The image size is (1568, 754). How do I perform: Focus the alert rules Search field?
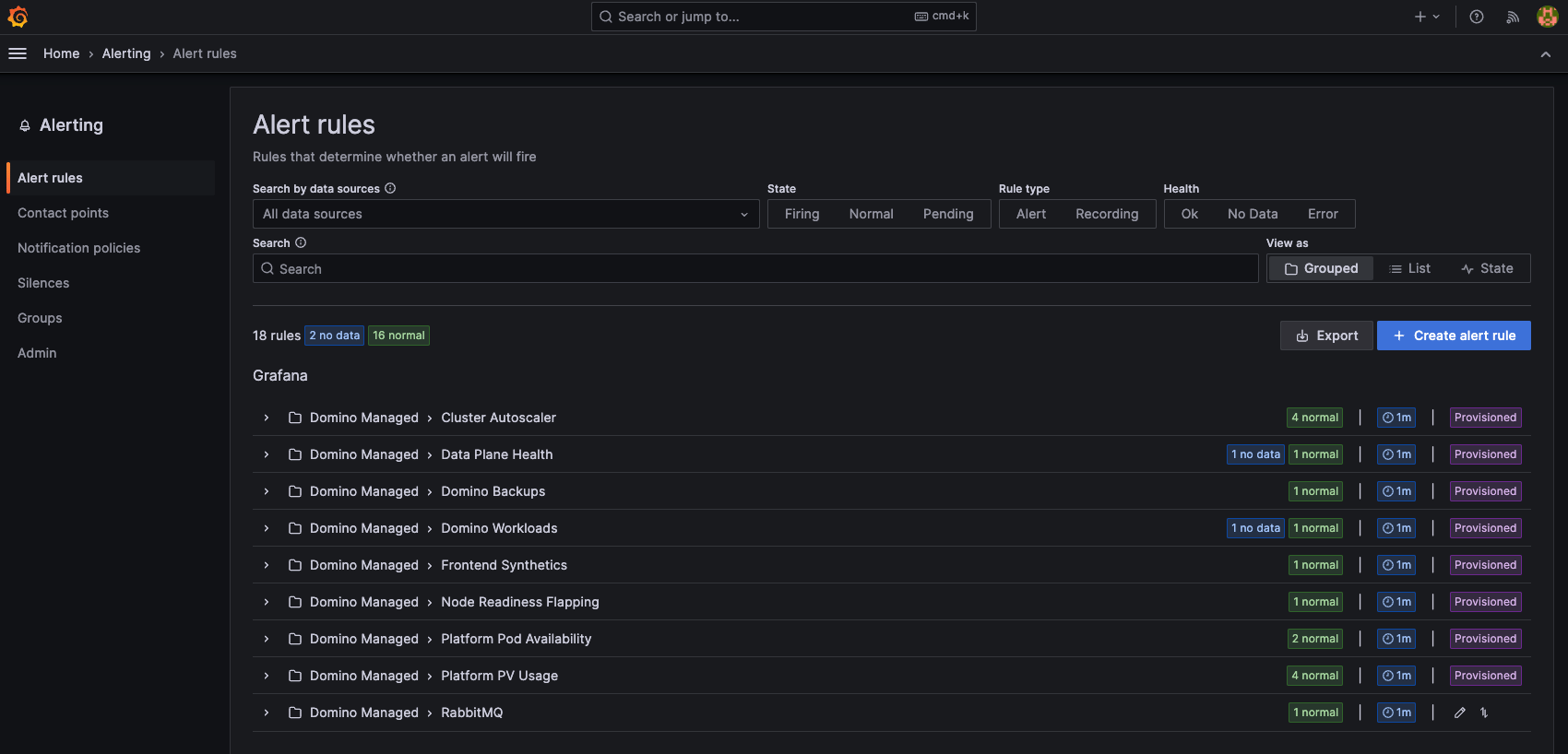point(755,268)
